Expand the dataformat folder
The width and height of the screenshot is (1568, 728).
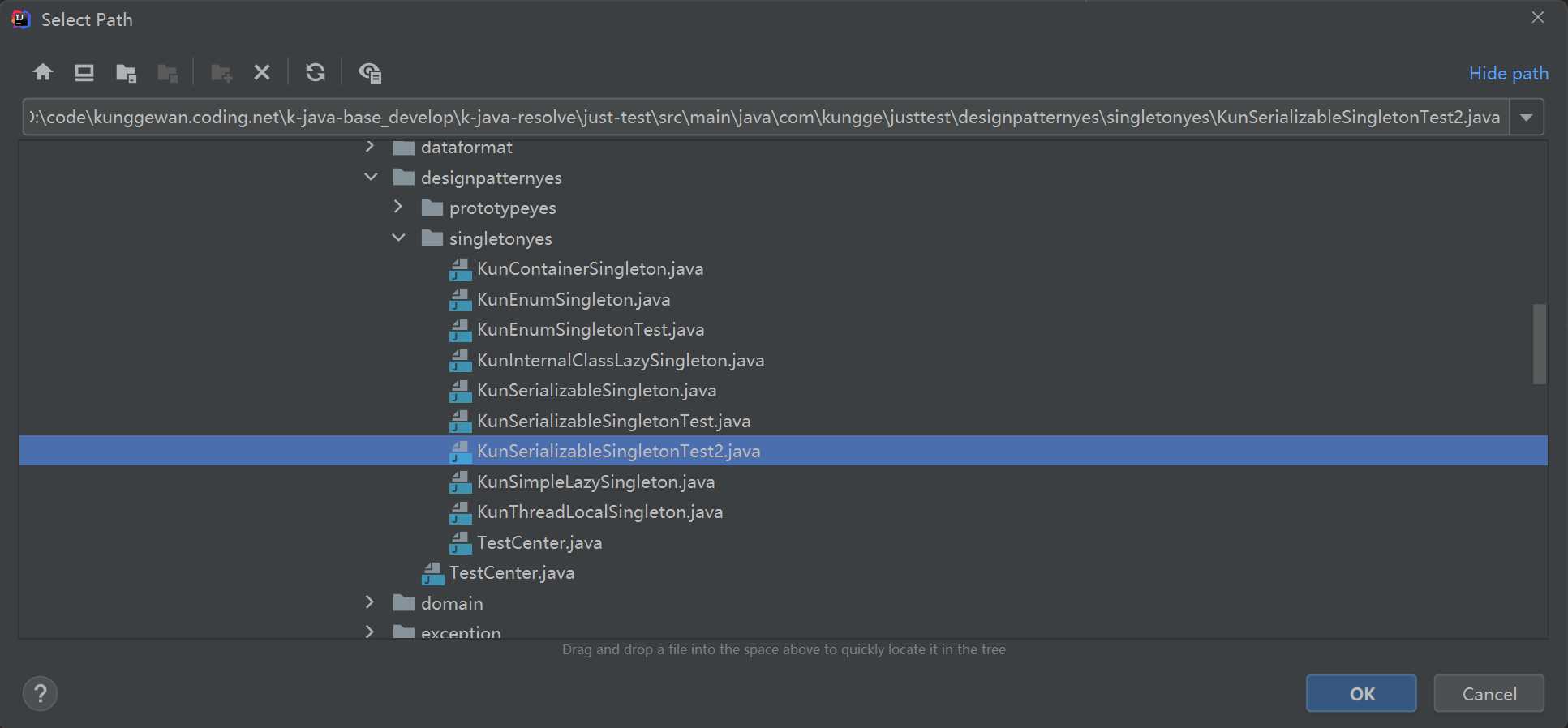(x=370, y=147)
